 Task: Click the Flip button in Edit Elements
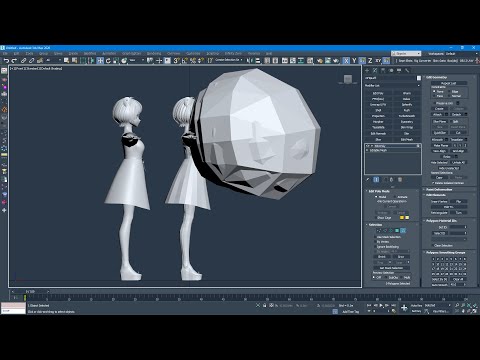click(x=459, y=201)
